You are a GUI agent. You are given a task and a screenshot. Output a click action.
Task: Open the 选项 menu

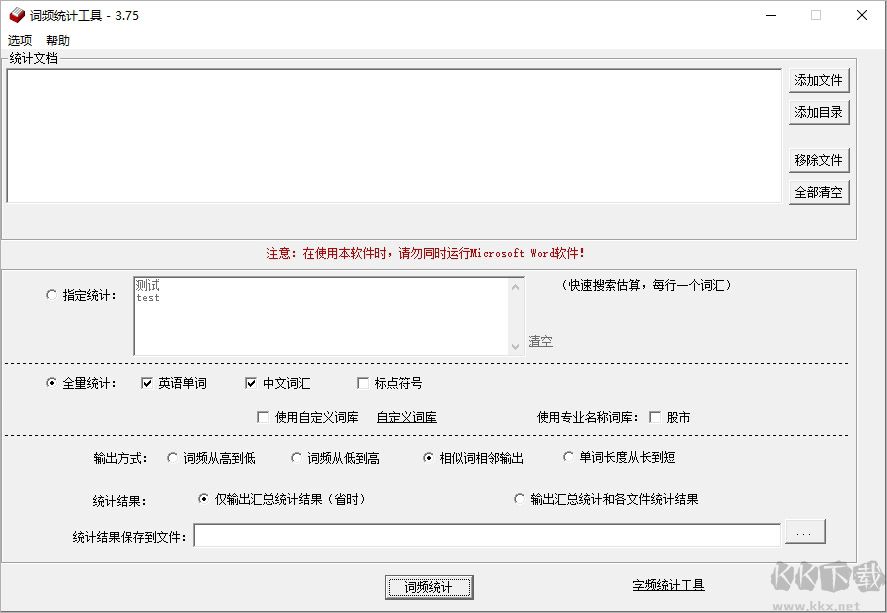18,40
